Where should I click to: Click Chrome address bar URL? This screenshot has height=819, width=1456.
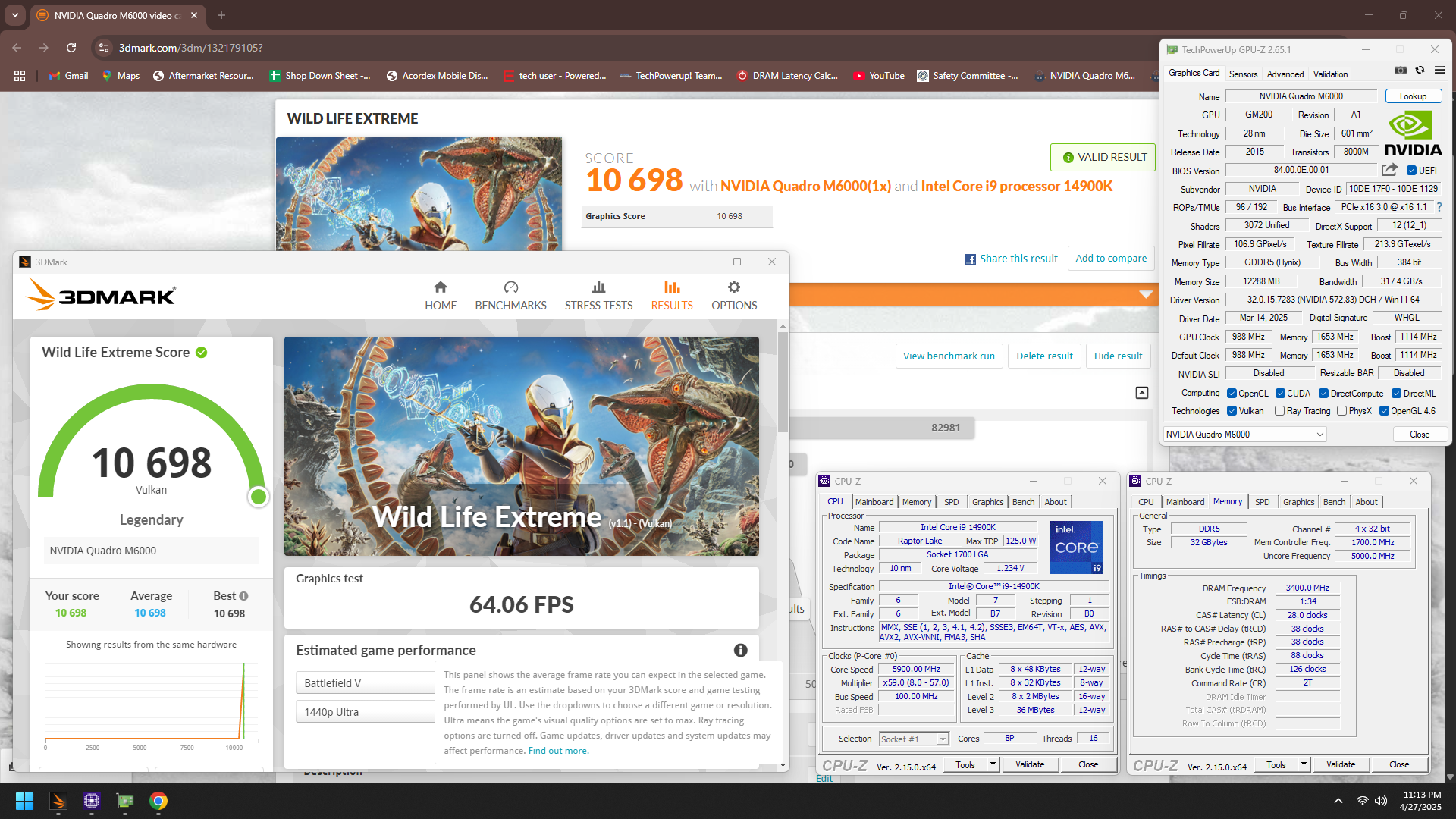(190, 48)
